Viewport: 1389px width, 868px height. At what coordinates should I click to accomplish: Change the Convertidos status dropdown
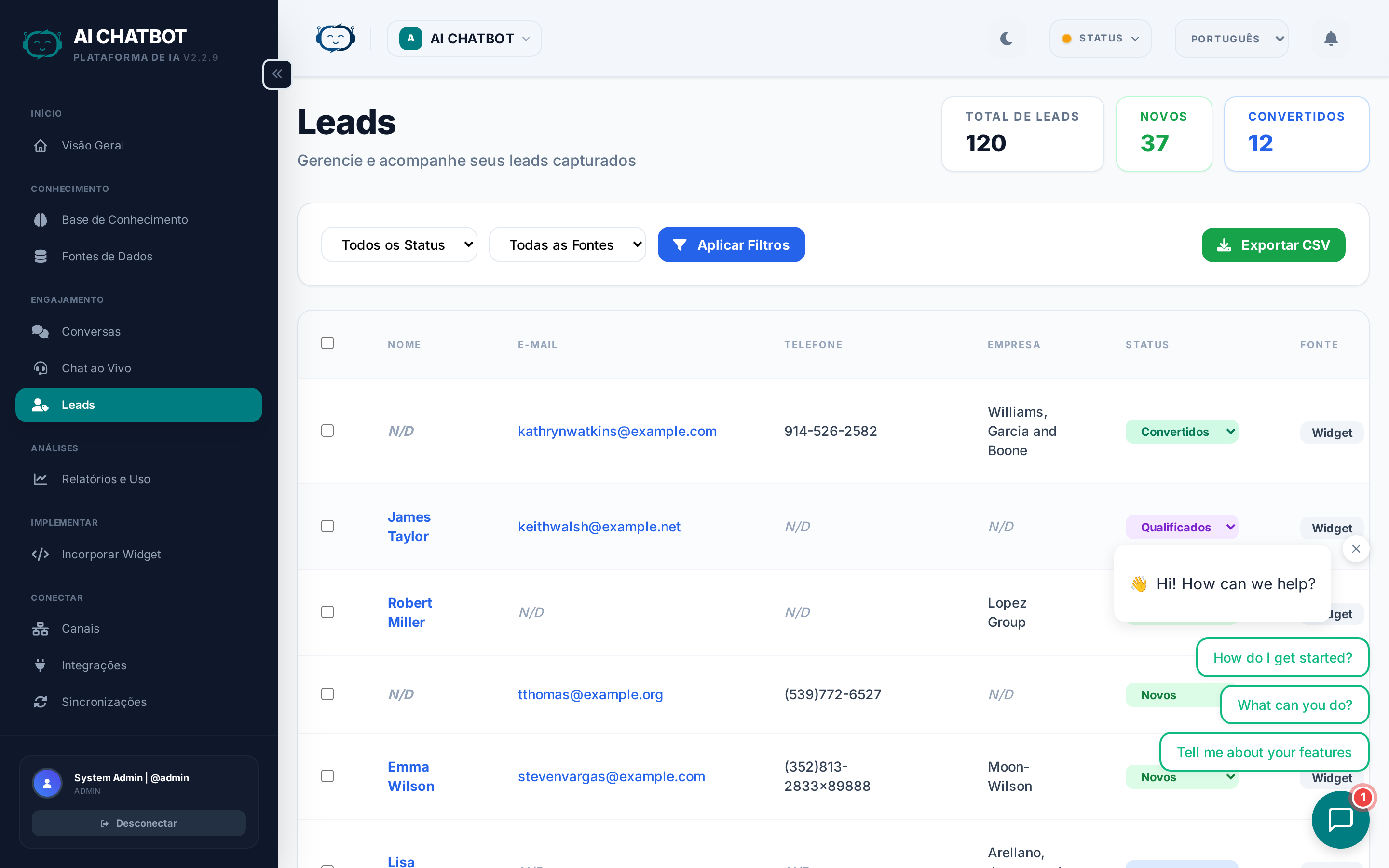(1182, 431)
